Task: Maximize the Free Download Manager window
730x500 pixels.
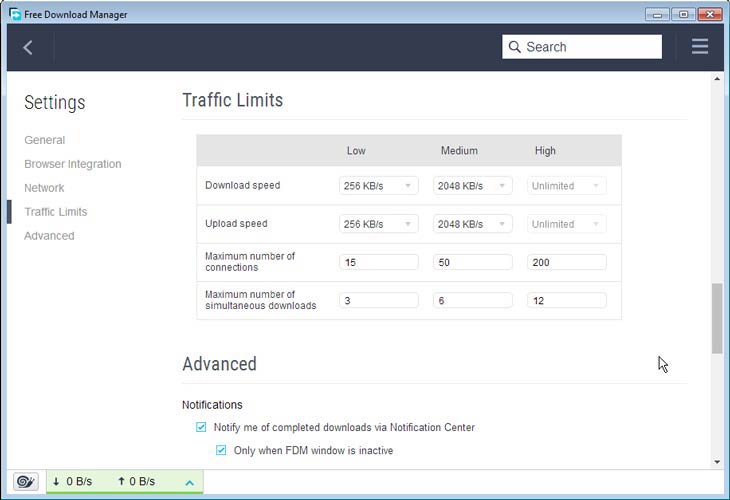Action: [x=683, y=14]
